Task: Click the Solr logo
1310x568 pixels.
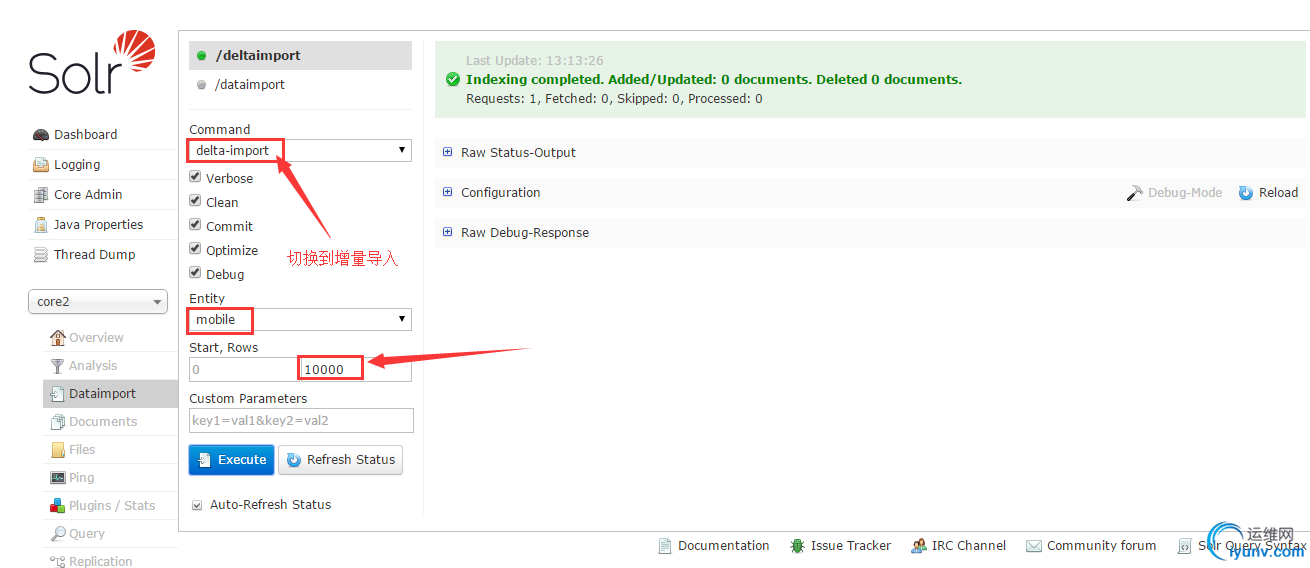Action: click(x=92, y=62)
